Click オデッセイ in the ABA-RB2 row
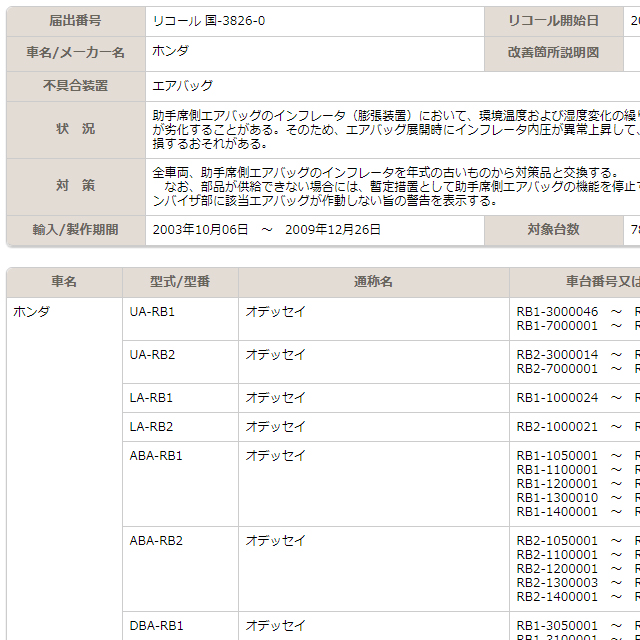The height and width of the screenshot is (640, 640). click(x=276, y=541)
